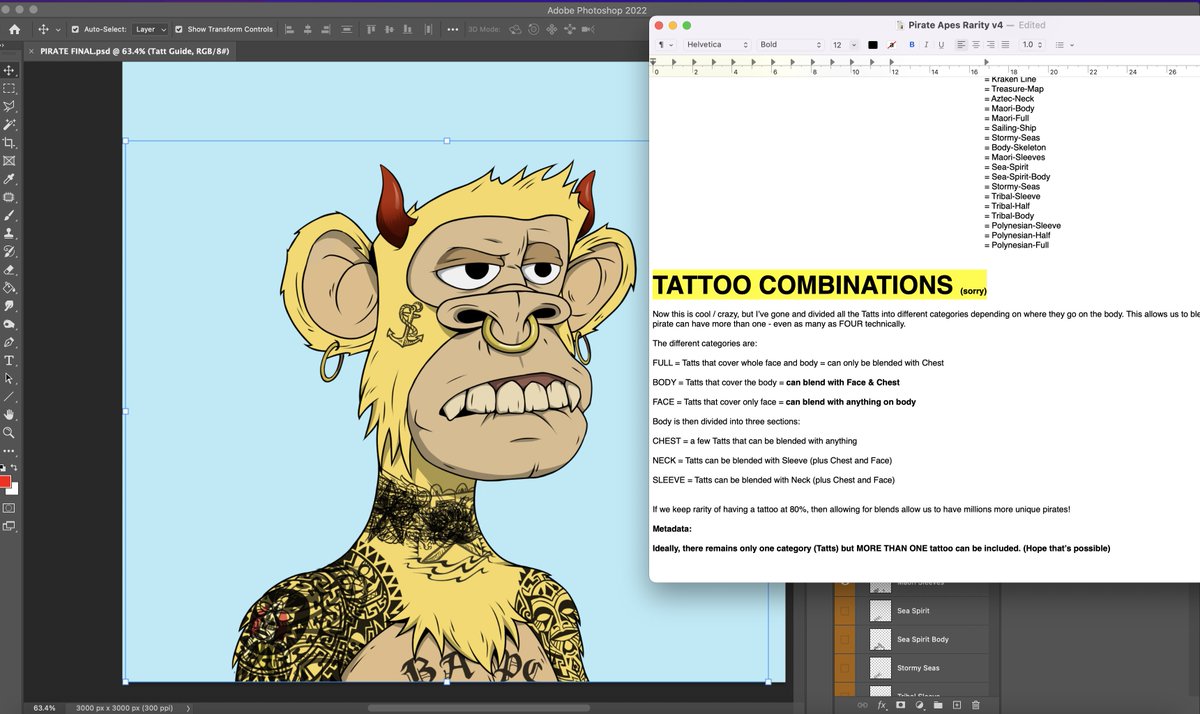
Task: Click Align left edges icon
Action: (290, 29)
